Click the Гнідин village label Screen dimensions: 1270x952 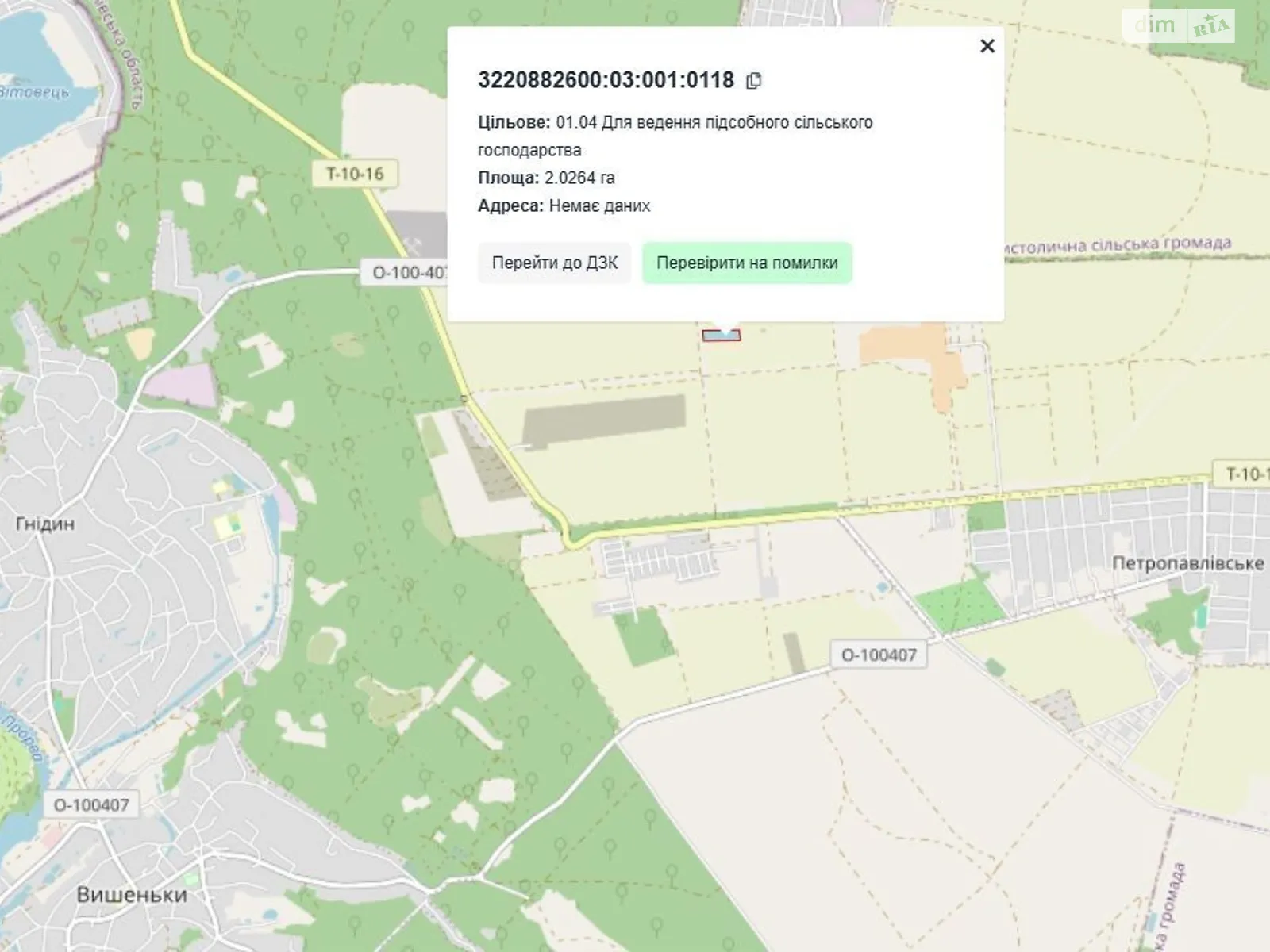(x=45, y=524)
